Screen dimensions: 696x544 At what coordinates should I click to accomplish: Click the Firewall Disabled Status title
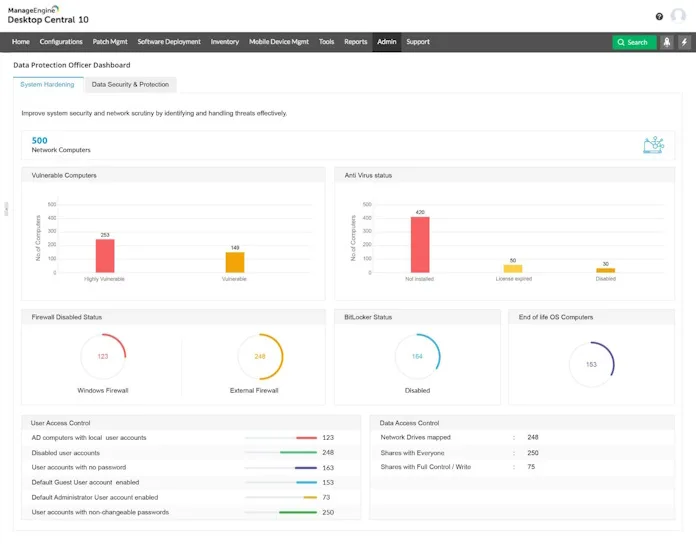click(67, 317)
